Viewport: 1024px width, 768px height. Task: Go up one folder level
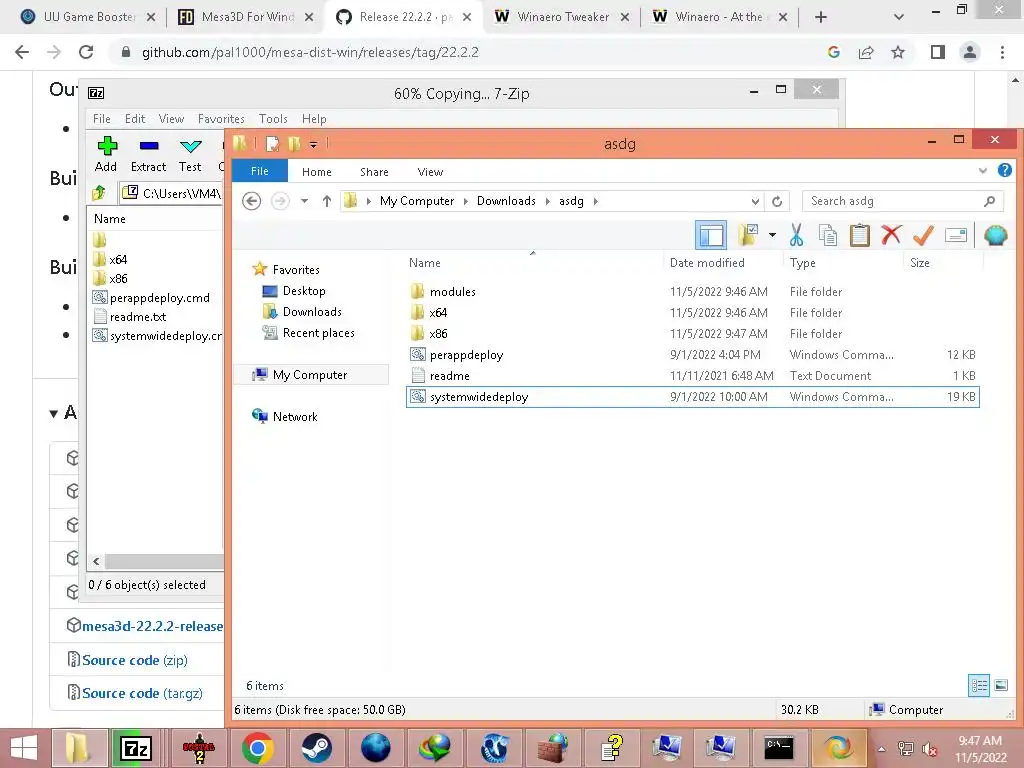tap(327, 201)
